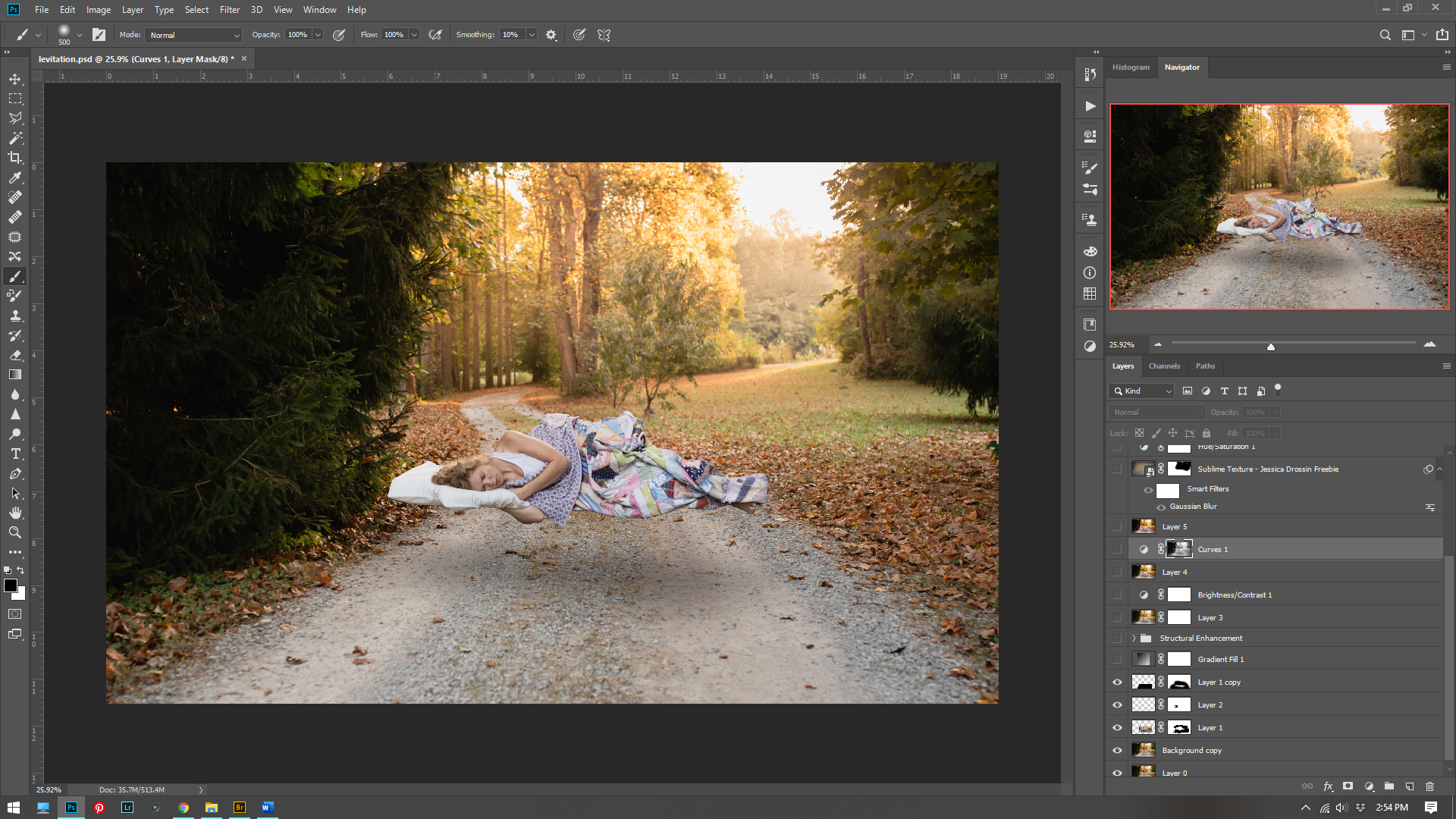Select the Rectangular Marquee tool

point(15,99)
